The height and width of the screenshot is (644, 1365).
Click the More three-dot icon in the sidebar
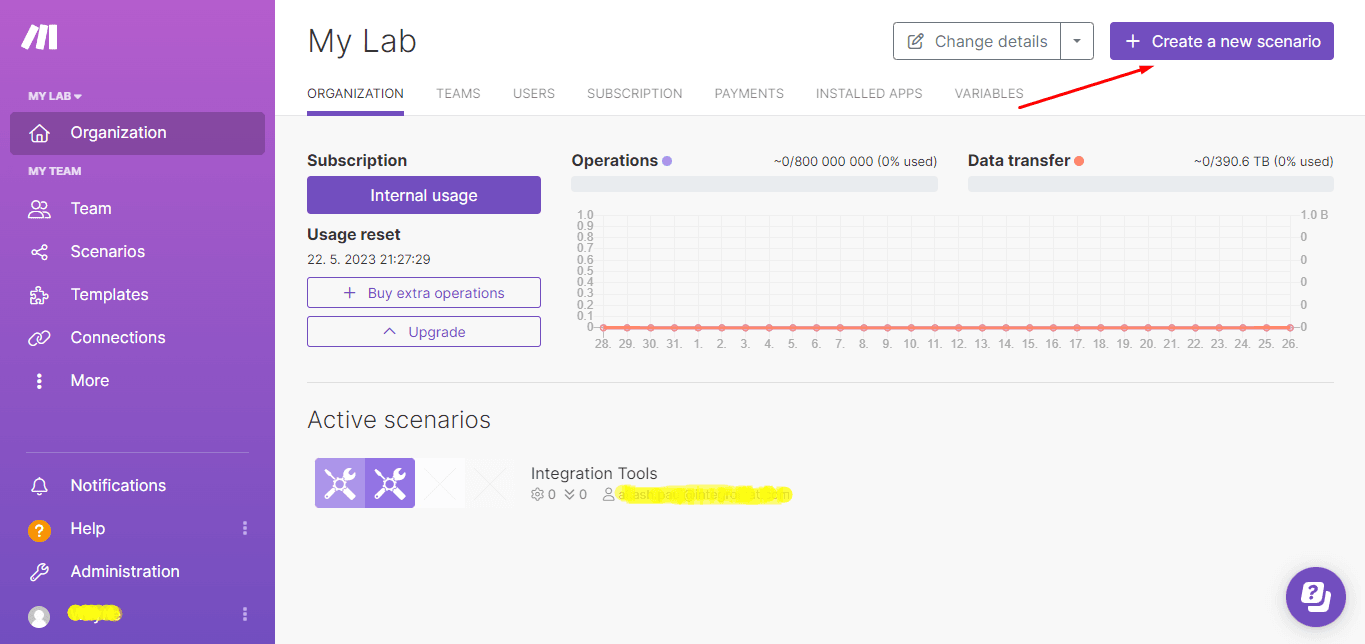pos(40,380)
